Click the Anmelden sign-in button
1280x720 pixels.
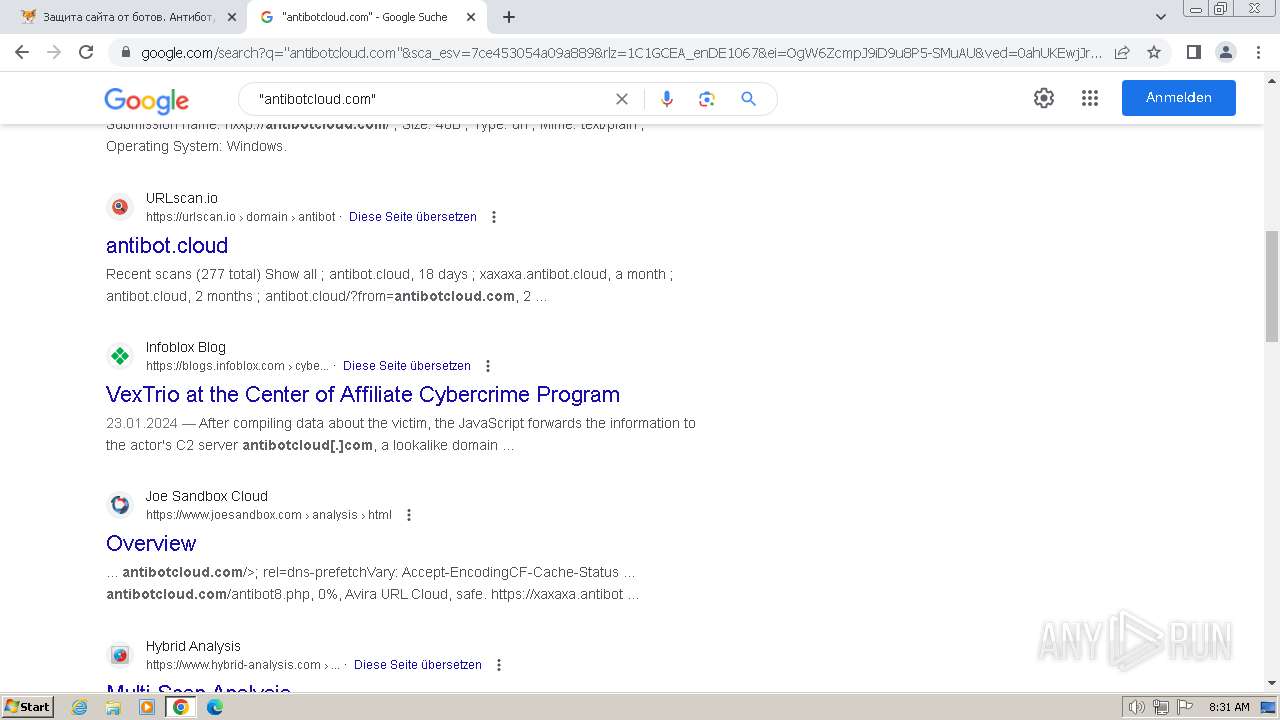tap(1179, 98)
